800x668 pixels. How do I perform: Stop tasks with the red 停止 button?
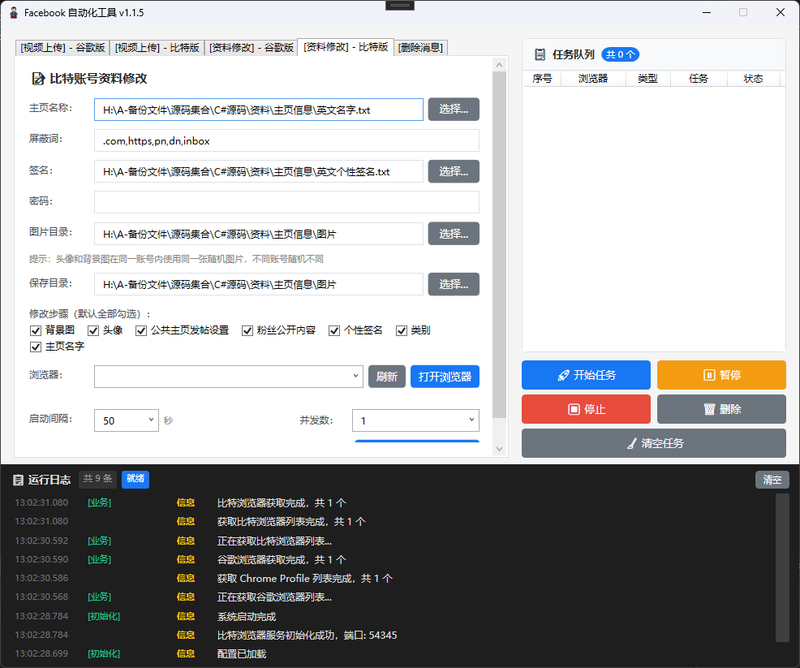click(x=586, y=409)
